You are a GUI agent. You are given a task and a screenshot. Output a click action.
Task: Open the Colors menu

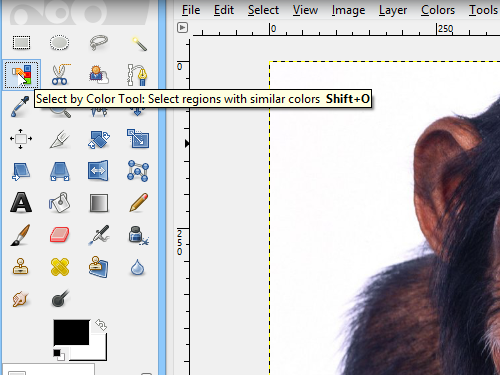click(x=438, y=10)
